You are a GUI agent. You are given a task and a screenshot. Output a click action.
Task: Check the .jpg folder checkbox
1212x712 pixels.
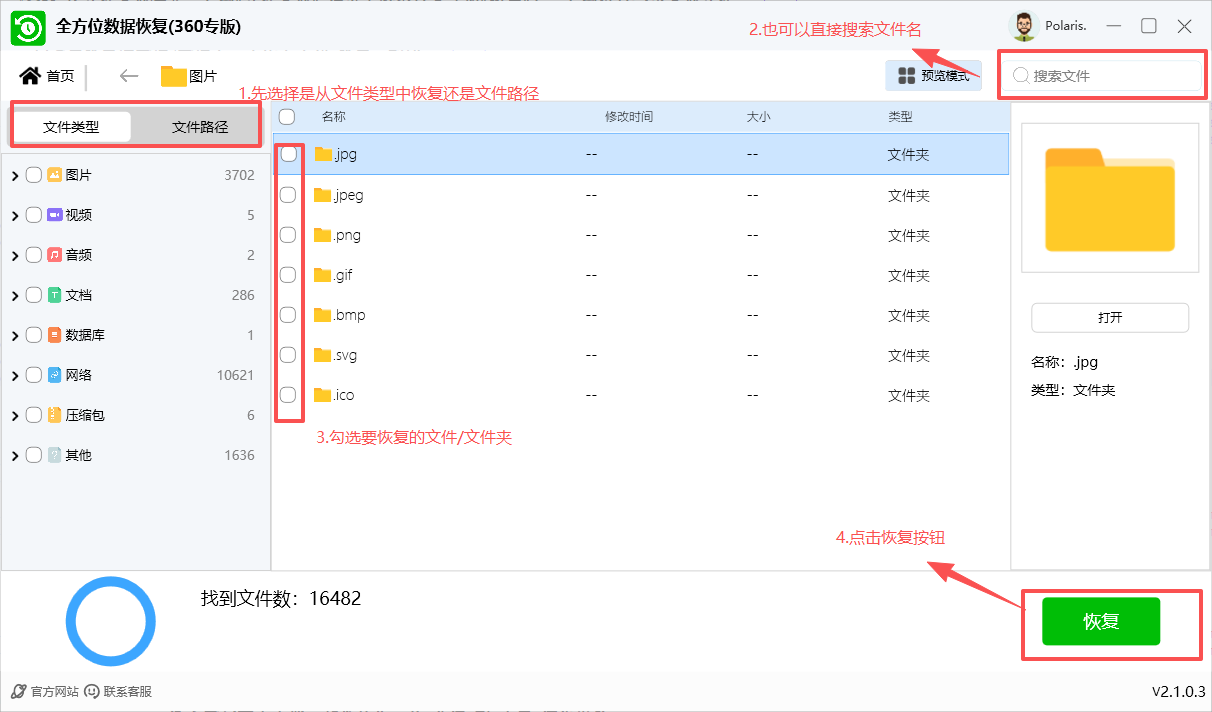288,155
